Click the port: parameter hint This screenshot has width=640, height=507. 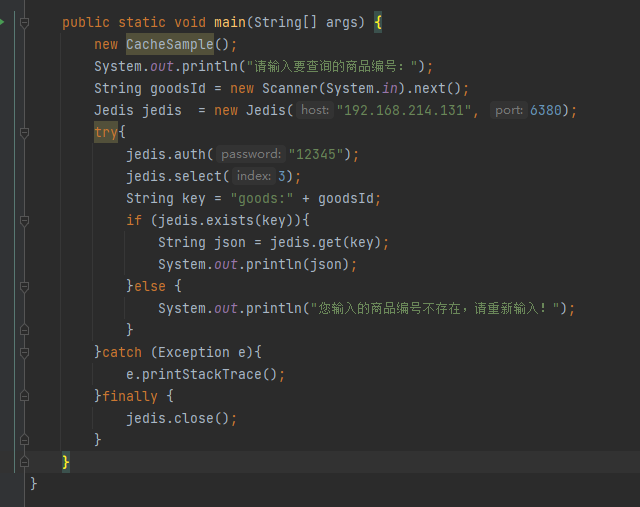click(508, 110)
